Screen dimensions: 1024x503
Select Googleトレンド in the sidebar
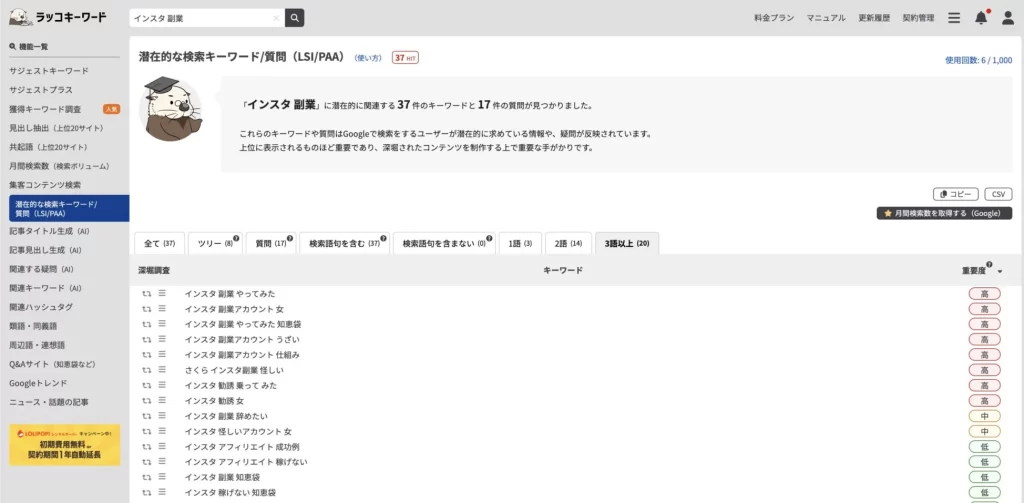pyautogui.click(x=39, y=383)
